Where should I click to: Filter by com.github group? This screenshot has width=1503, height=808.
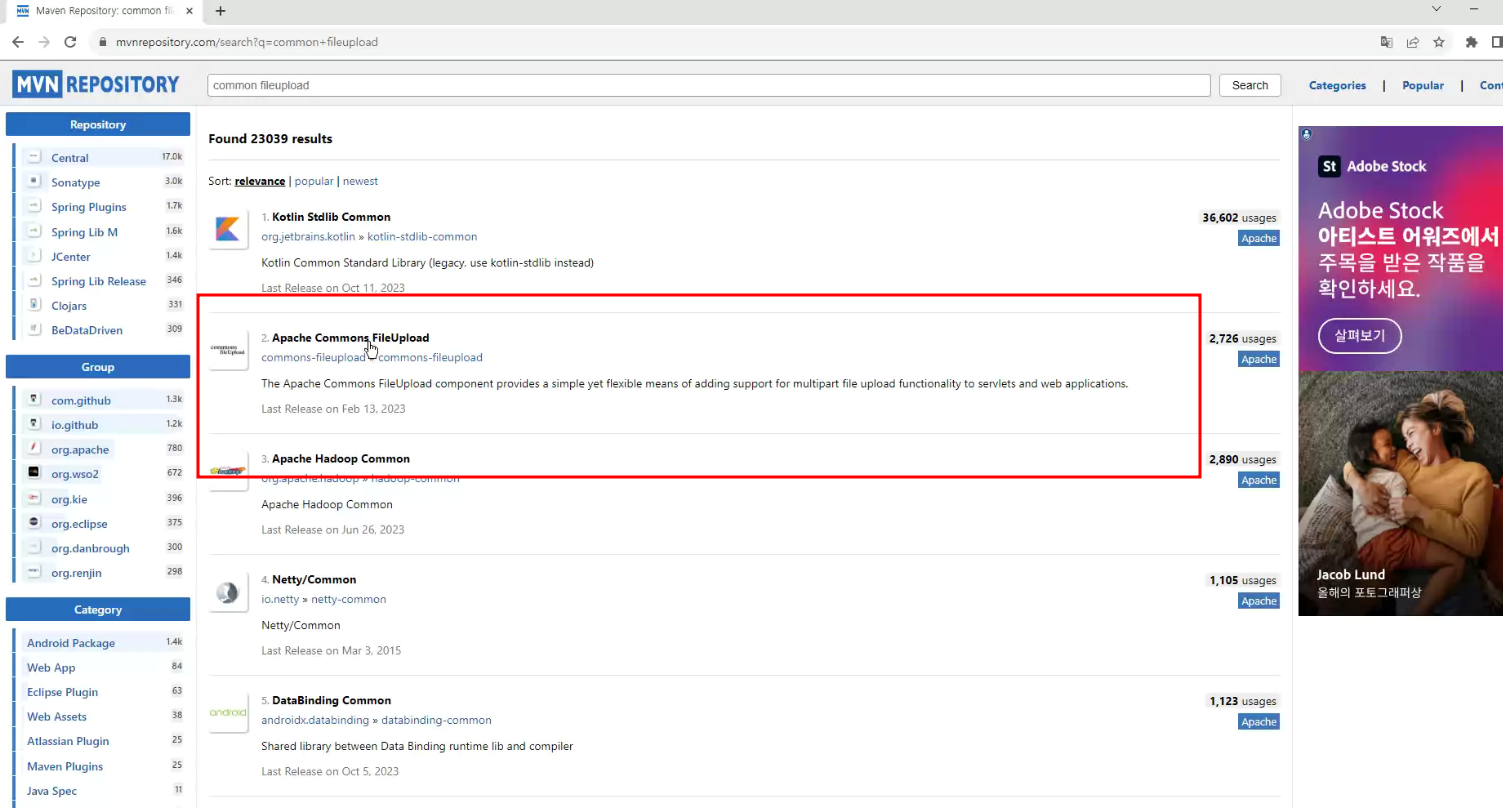pos(81,401)
